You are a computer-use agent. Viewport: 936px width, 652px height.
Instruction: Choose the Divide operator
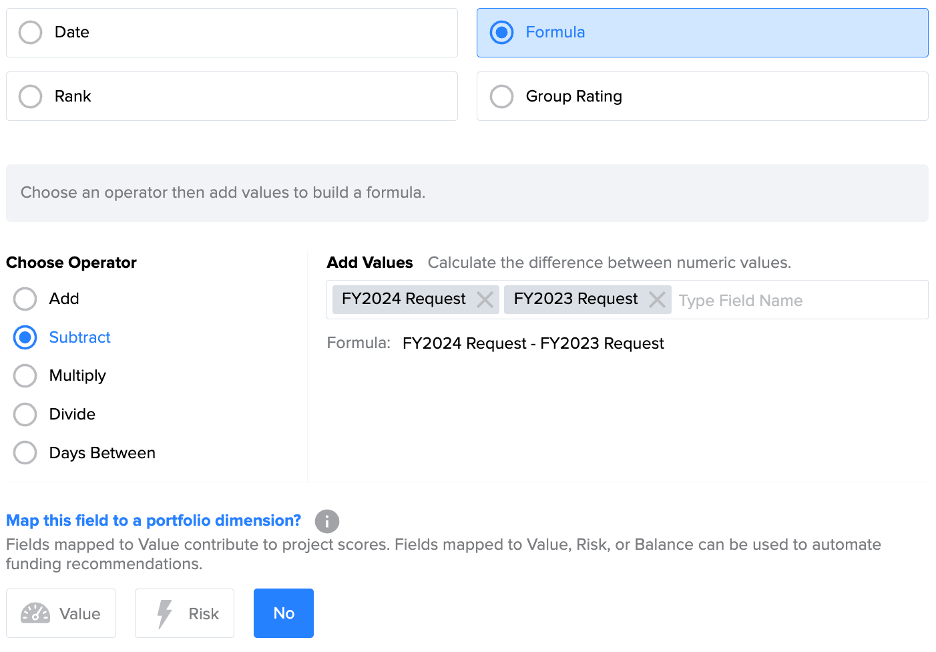25,414
